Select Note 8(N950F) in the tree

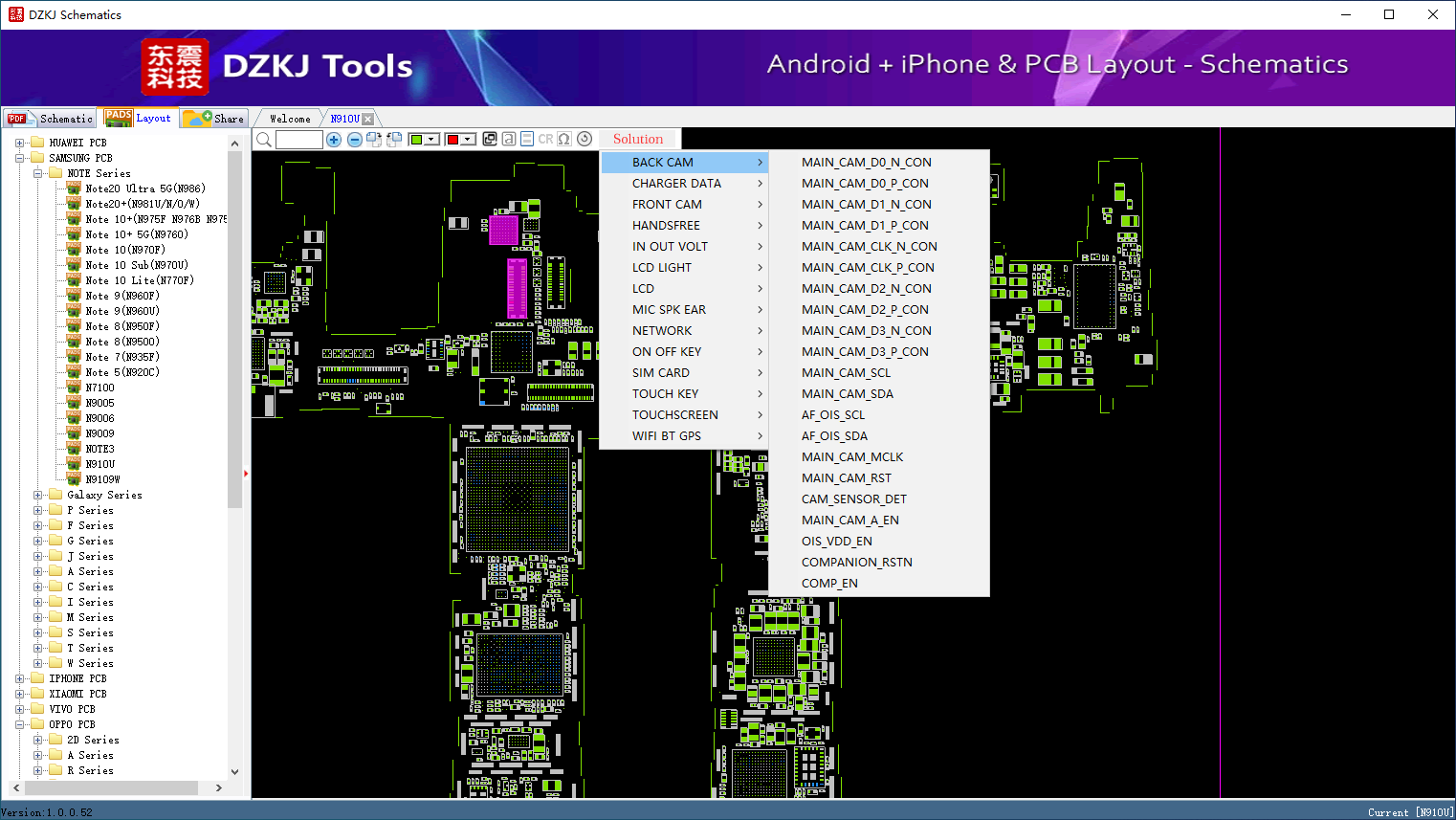coord(122,326)
